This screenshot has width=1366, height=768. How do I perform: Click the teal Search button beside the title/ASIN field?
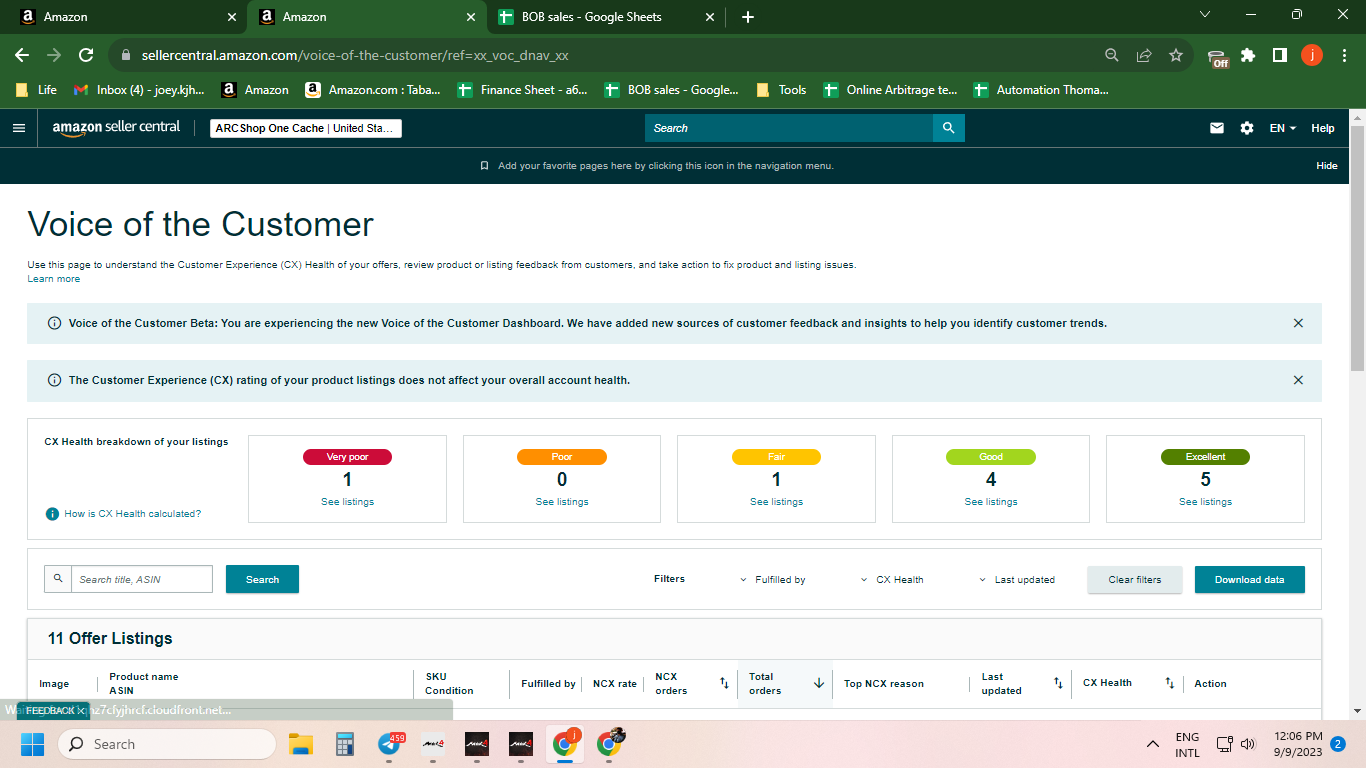(x=262, y=579)
